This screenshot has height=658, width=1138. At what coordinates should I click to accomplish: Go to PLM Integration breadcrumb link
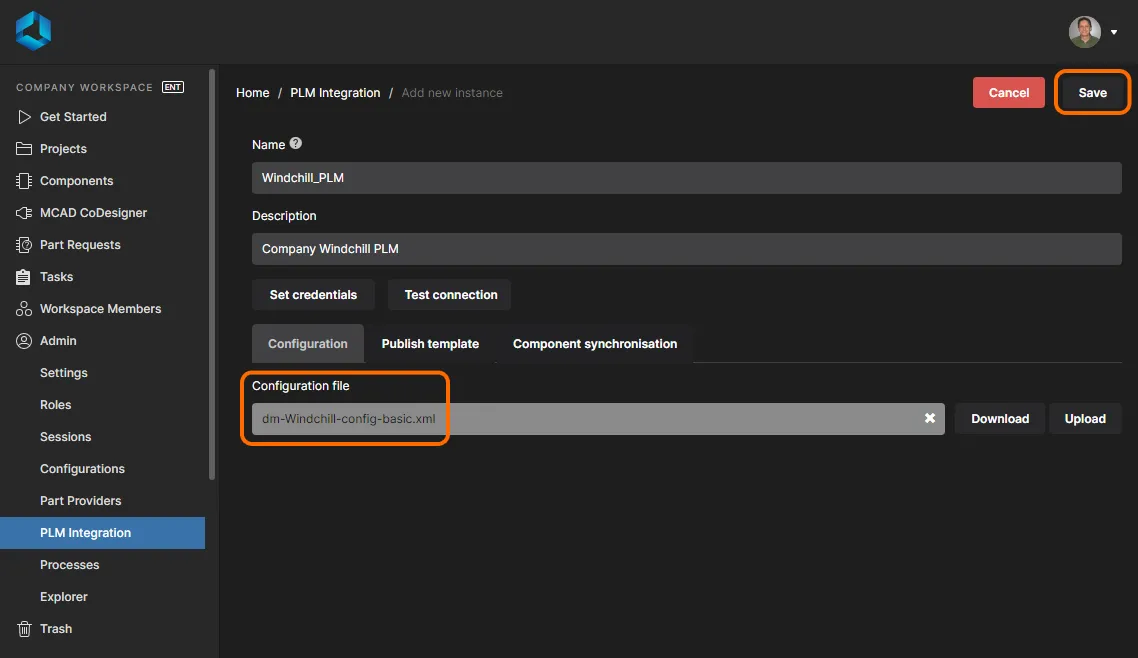pyautogui.click(x=335, y=93)
